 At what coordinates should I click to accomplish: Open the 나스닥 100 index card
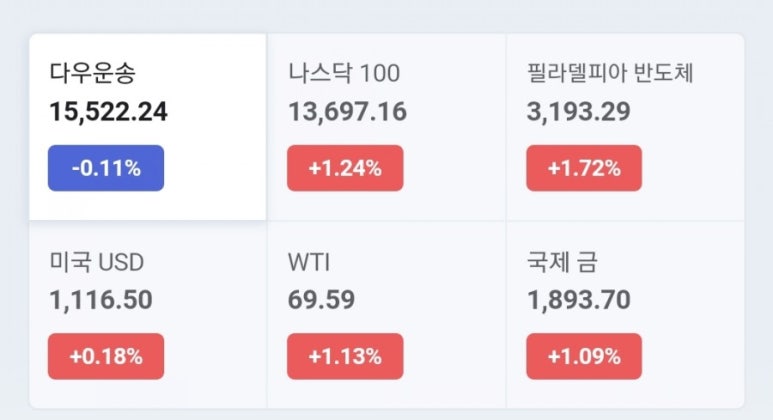click(x=386, y=127)
